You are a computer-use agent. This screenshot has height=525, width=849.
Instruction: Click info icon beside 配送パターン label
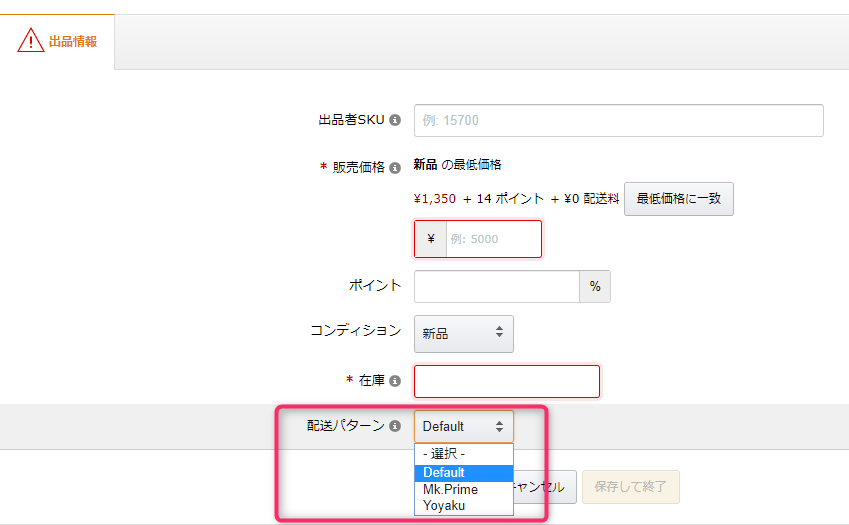pyautogui.click(x=395, y=426)
